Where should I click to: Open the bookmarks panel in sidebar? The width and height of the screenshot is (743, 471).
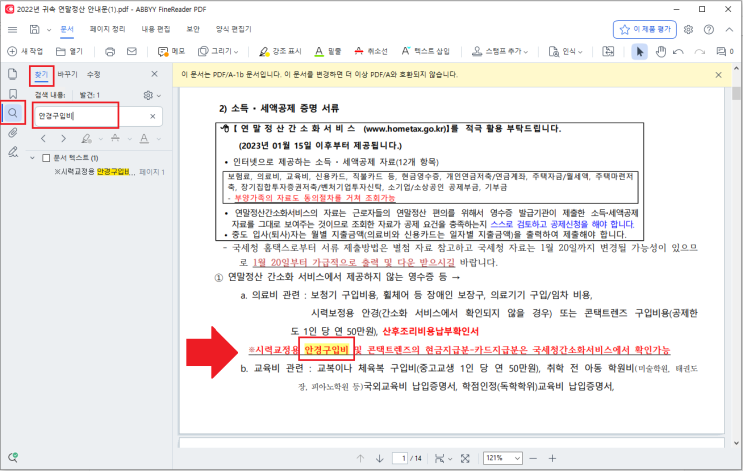[13, 94]
